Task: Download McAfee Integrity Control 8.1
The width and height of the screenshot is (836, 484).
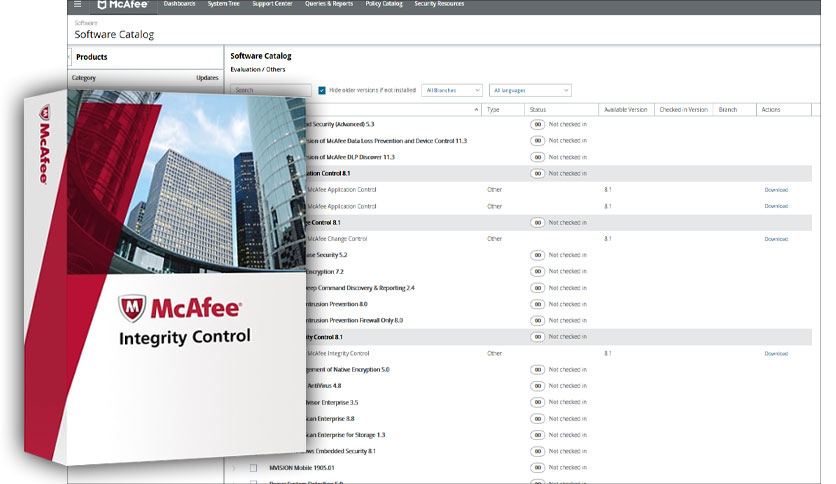Action: click(776, 354)
